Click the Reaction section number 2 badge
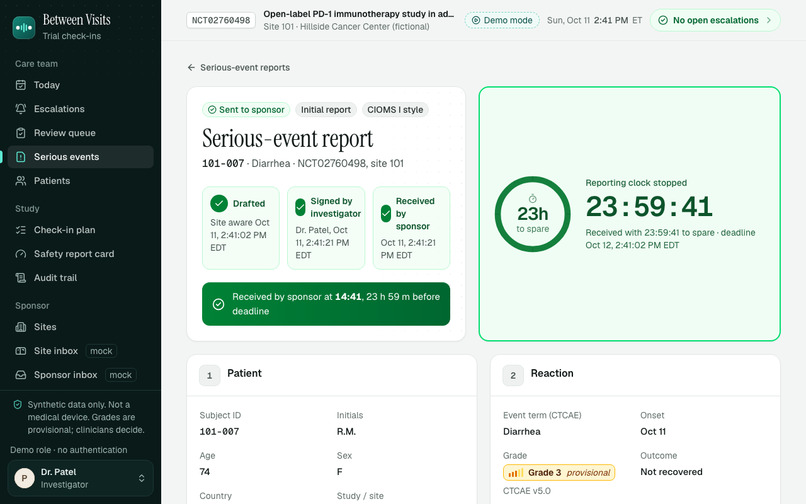Screen dimensions: 806x504 tap(513, 375)
